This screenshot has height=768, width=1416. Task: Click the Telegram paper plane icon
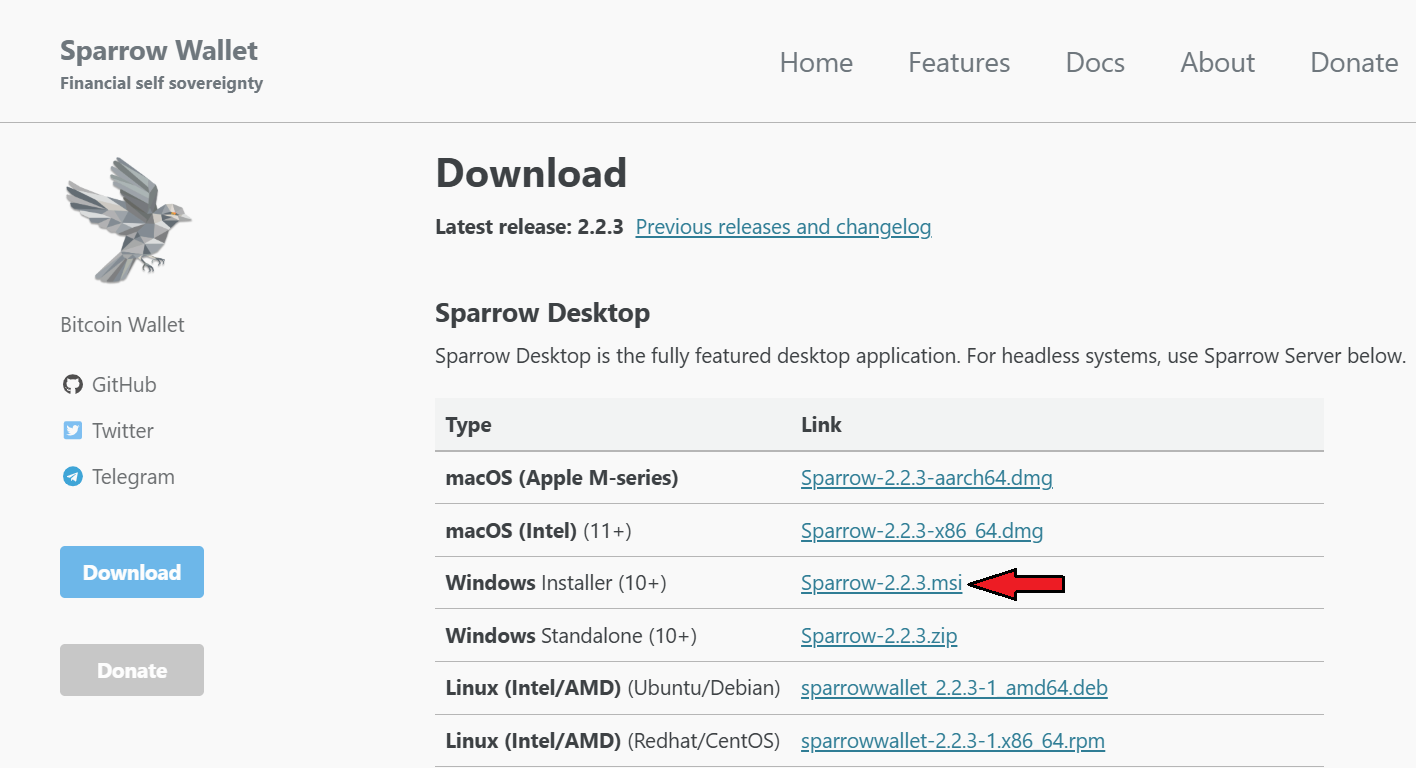pos(72,477)
